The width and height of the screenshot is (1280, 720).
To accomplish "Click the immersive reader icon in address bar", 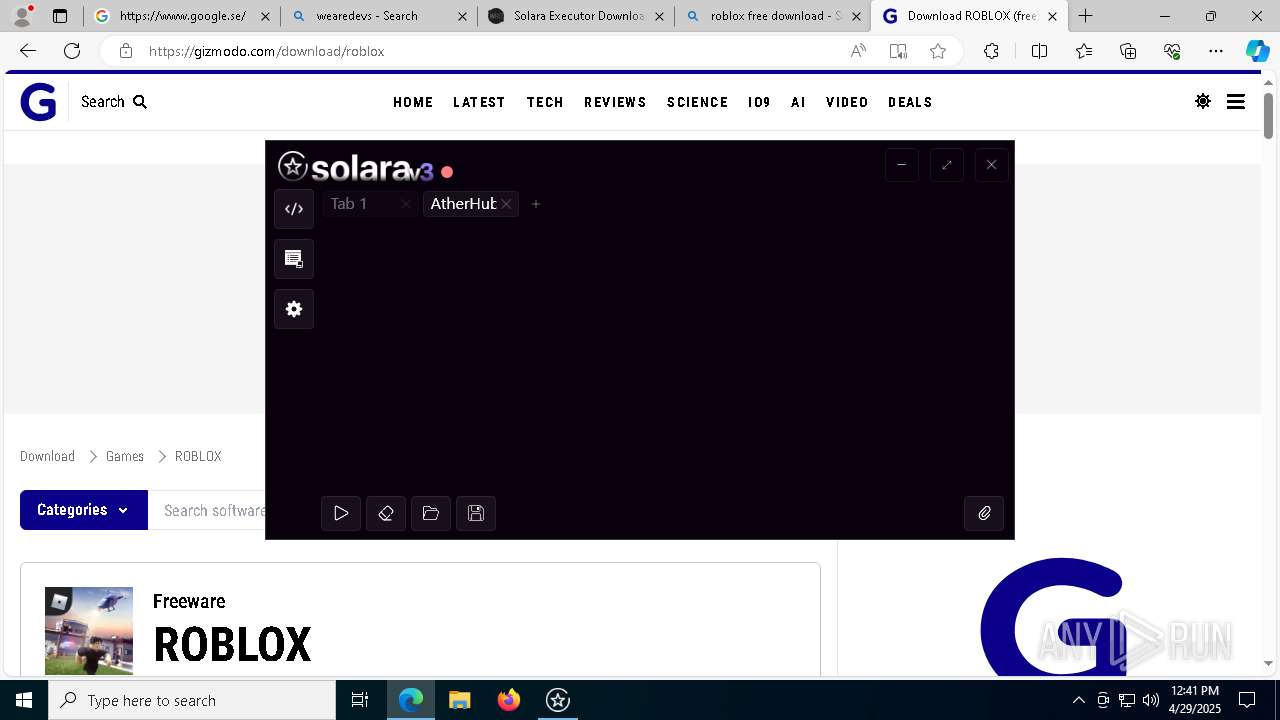I will (x=898, y=51).
